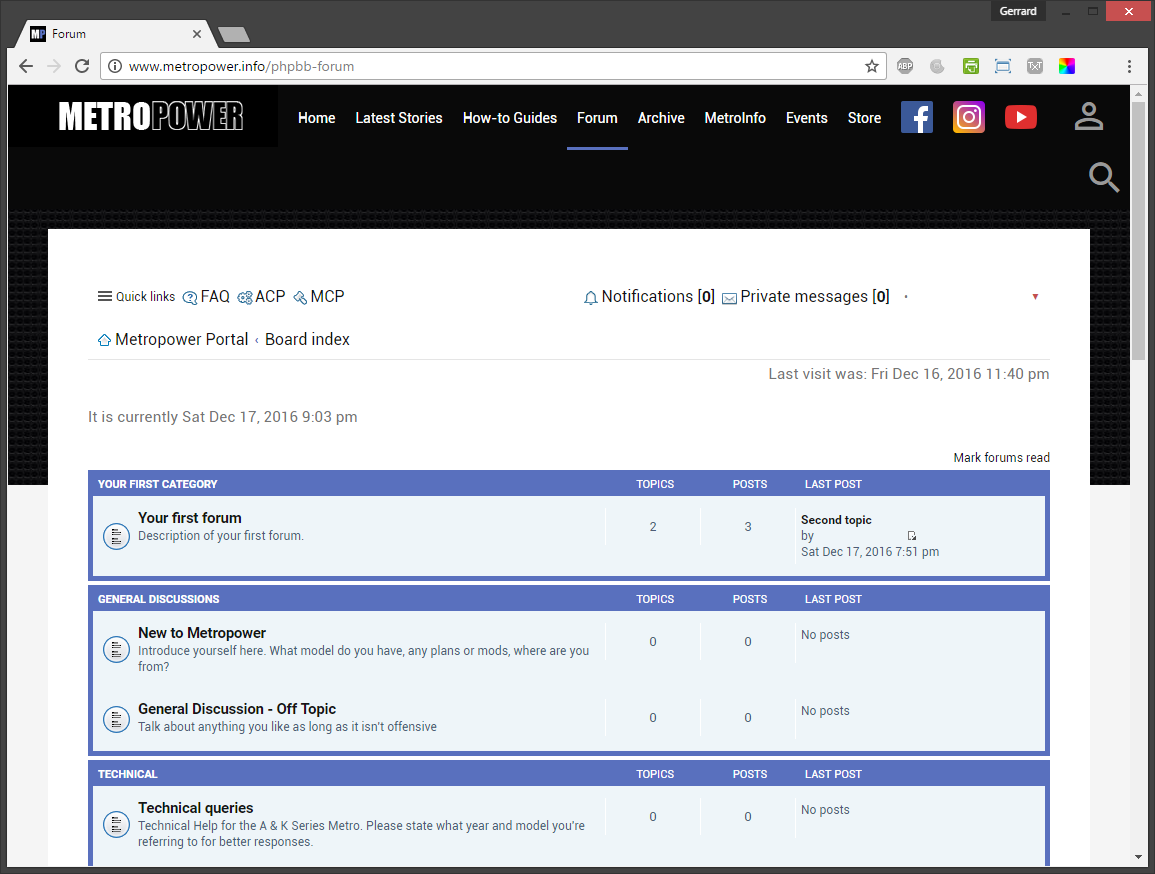Open MetroInfo in the navigation
1155x874 pixels.
click(735, 118)
